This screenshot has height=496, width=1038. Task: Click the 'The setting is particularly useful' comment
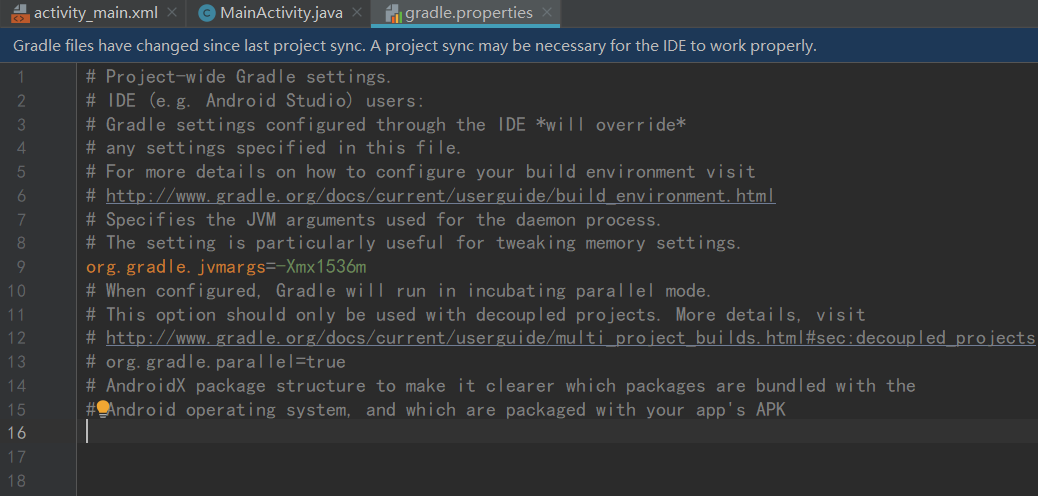414,243
